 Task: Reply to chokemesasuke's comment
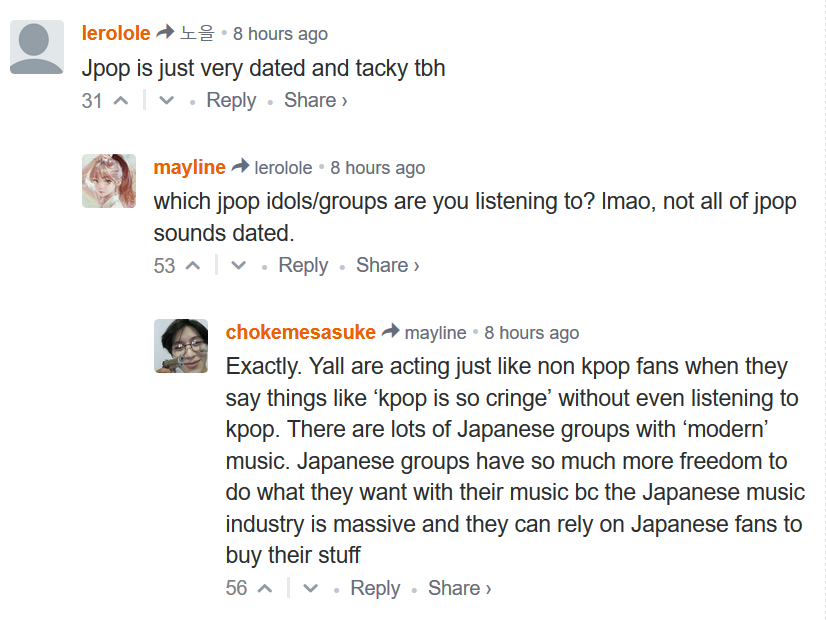point(375,589)
